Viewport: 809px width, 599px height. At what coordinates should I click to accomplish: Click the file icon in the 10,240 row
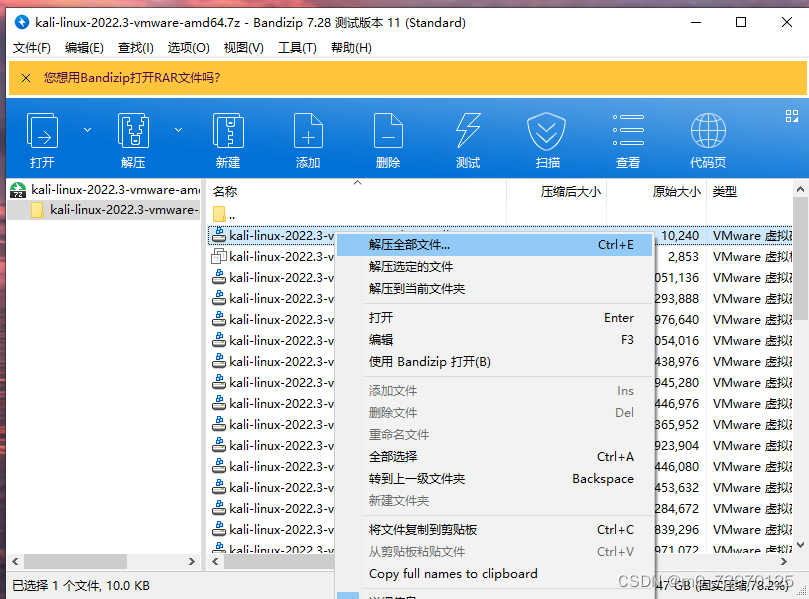click(219, 235)
